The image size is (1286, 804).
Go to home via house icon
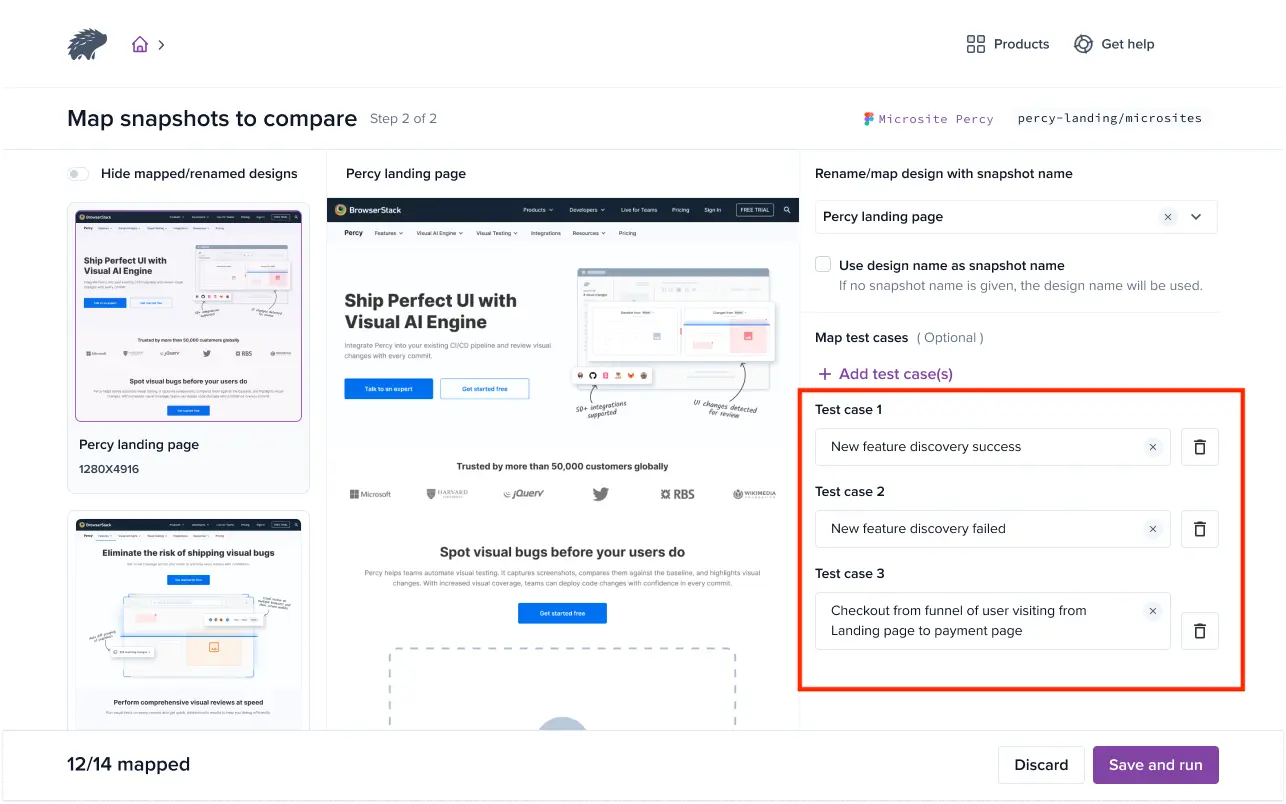[140, 44]
